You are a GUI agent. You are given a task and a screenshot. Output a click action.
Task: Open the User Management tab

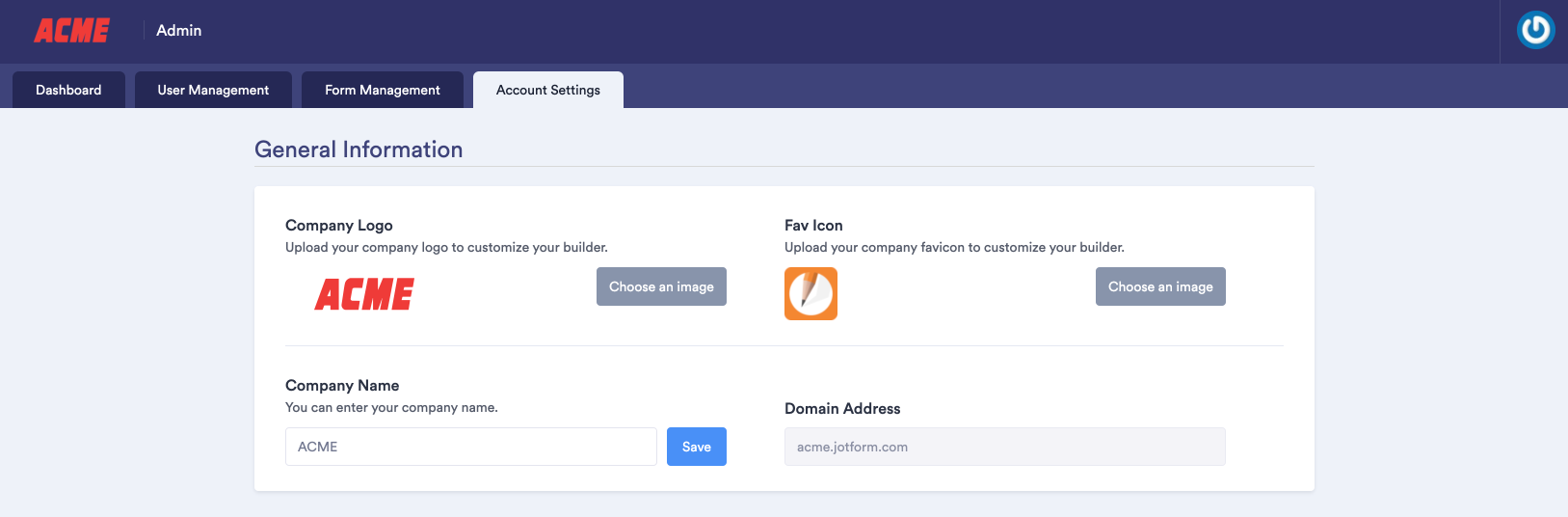coord(213,90)
